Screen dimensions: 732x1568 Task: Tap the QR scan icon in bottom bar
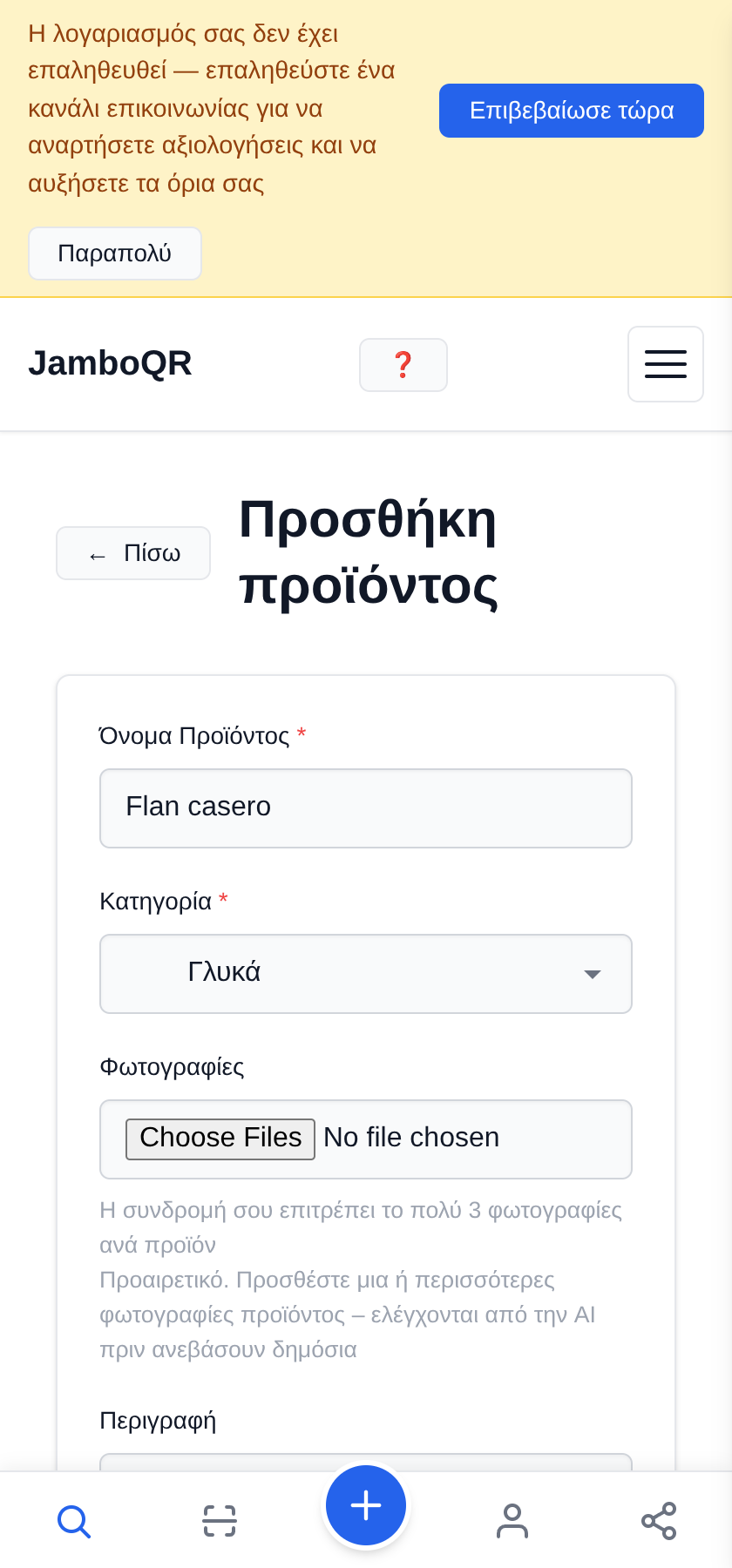[x=220, y=1521]
